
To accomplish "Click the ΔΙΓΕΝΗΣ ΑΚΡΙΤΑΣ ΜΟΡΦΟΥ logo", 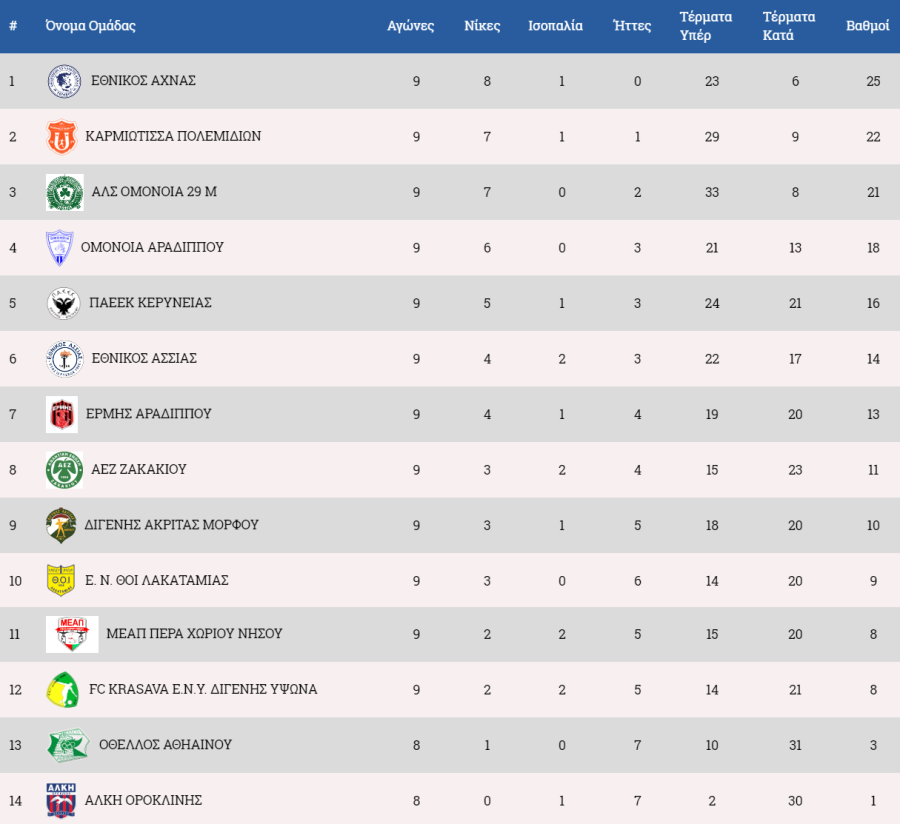I will (61, 525).
